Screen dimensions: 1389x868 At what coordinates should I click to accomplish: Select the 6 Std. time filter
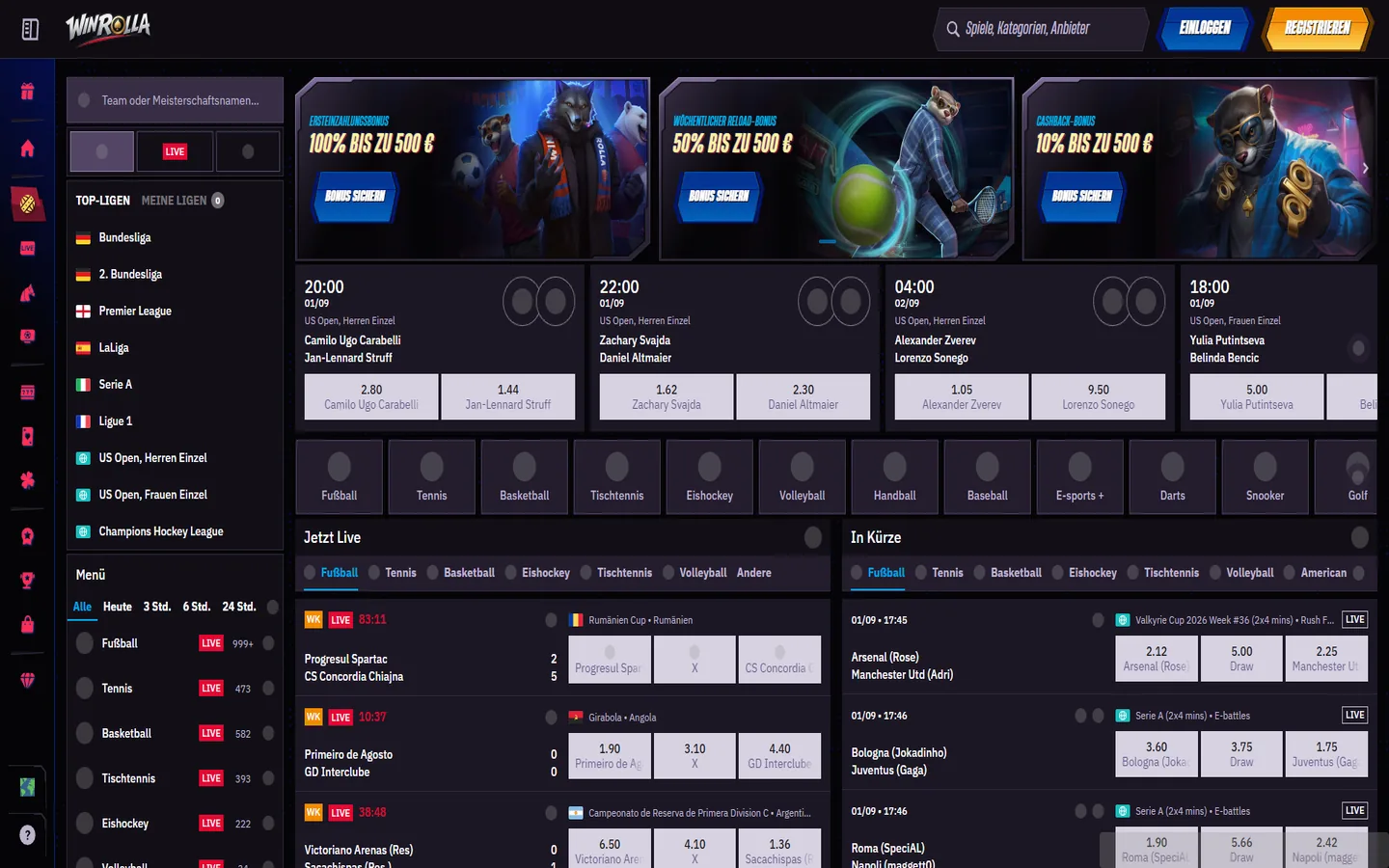click(x=197, y=607)
